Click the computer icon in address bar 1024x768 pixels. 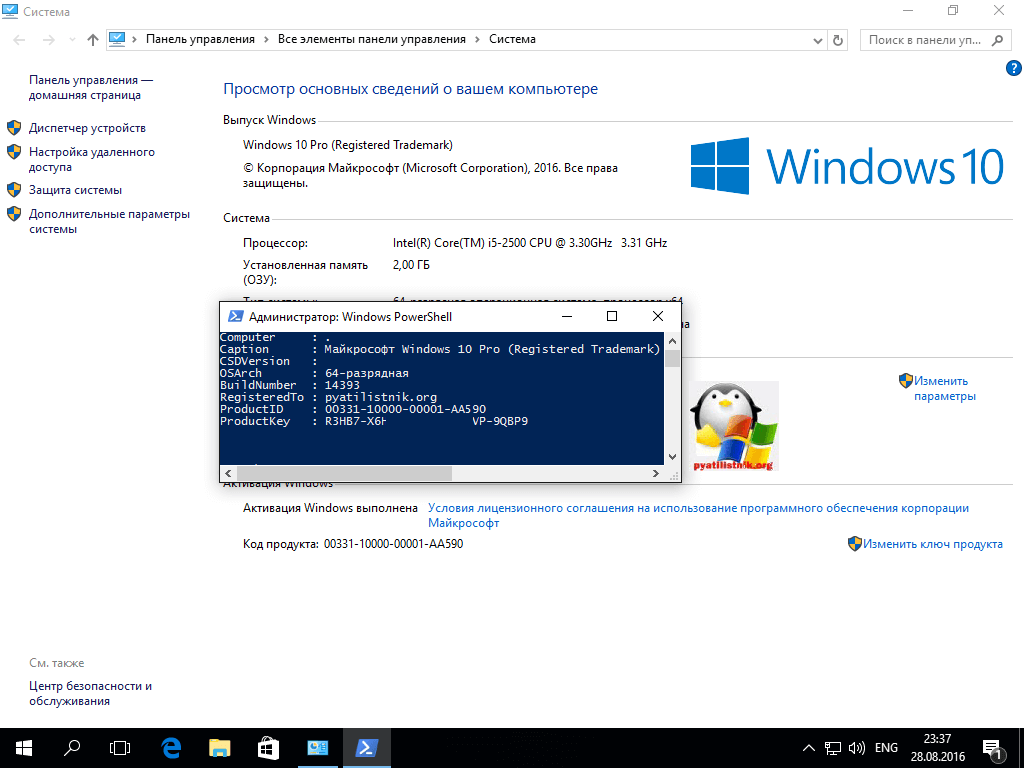(x=117, y=39)
